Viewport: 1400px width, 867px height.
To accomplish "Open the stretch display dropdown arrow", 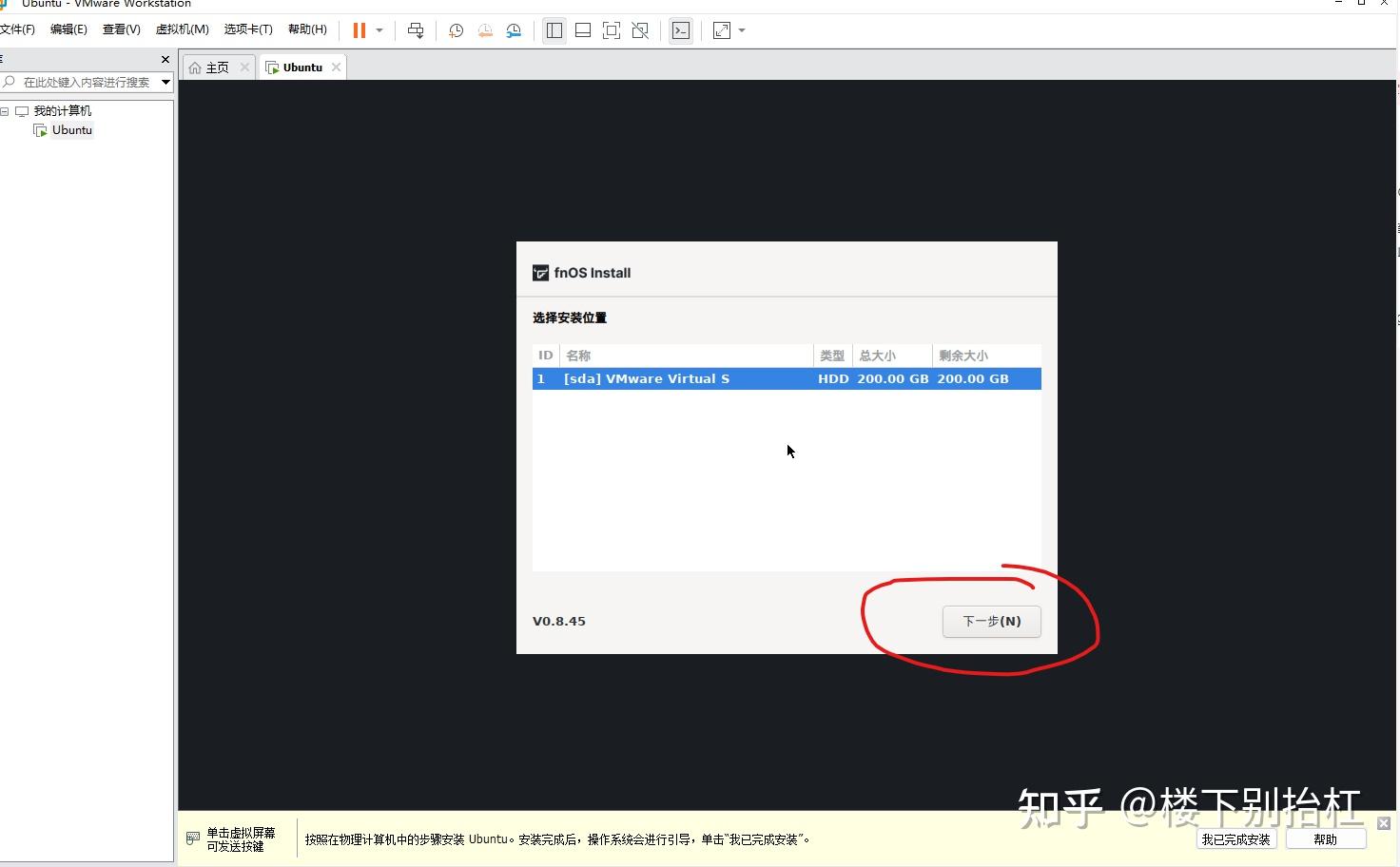I will pos(742,30).
